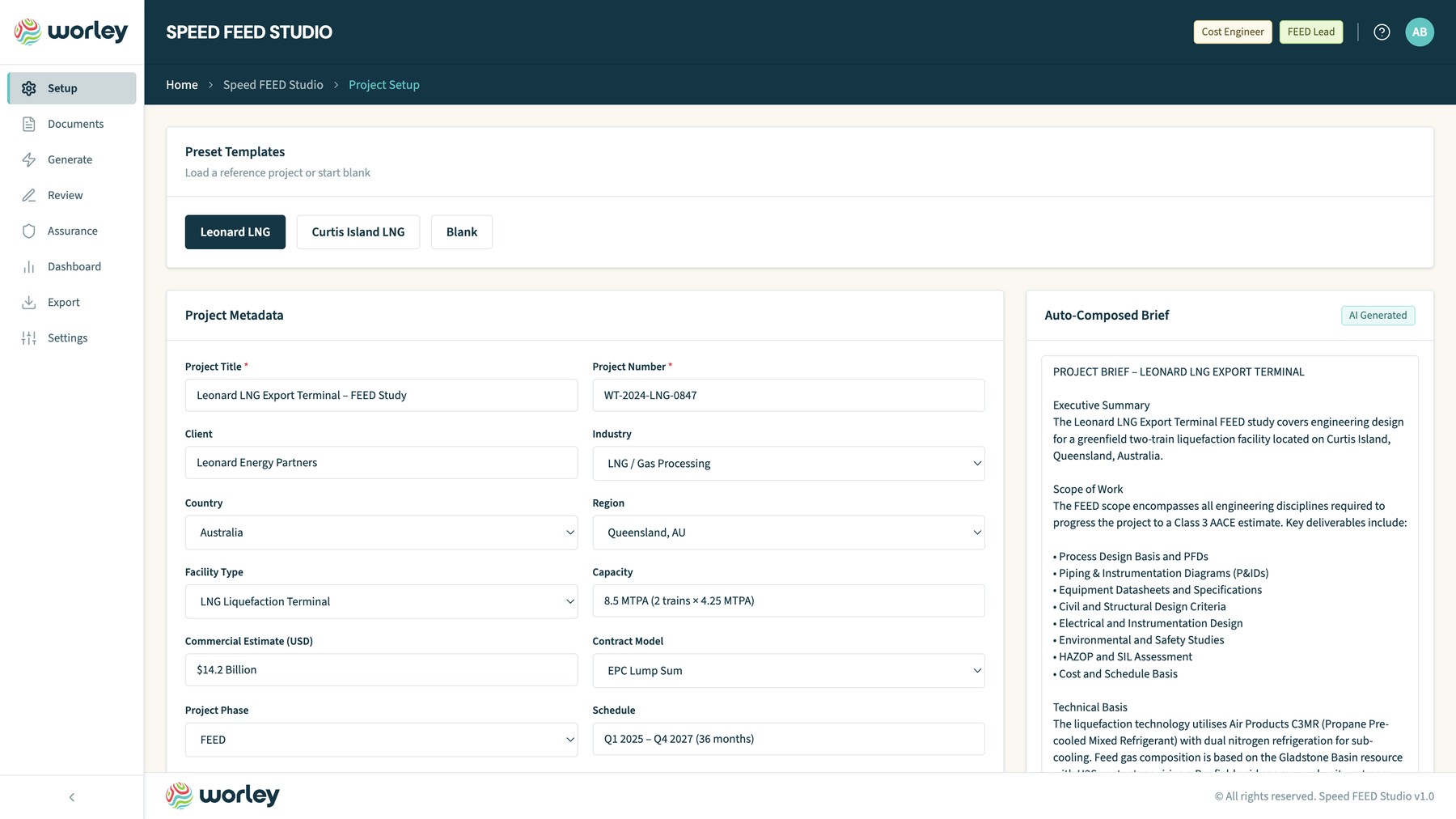Screen dimensions: 1456x819
Task: Click the Review pencil icon
Action: point(29,195)
